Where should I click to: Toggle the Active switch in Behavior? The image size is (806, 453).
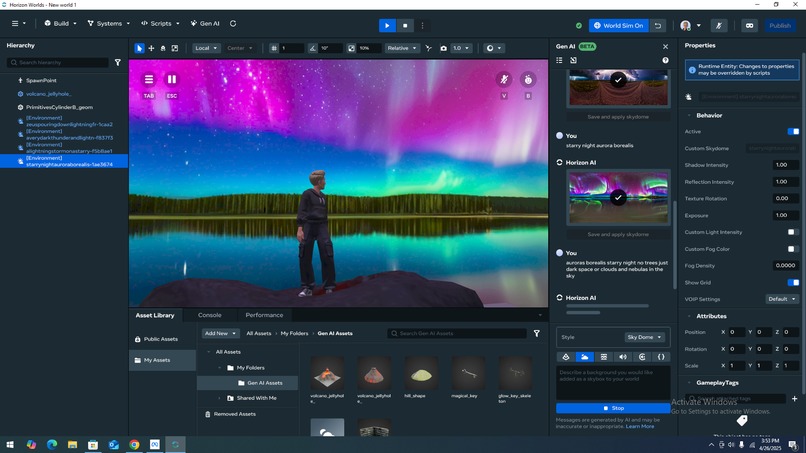[x=793, y=132]
